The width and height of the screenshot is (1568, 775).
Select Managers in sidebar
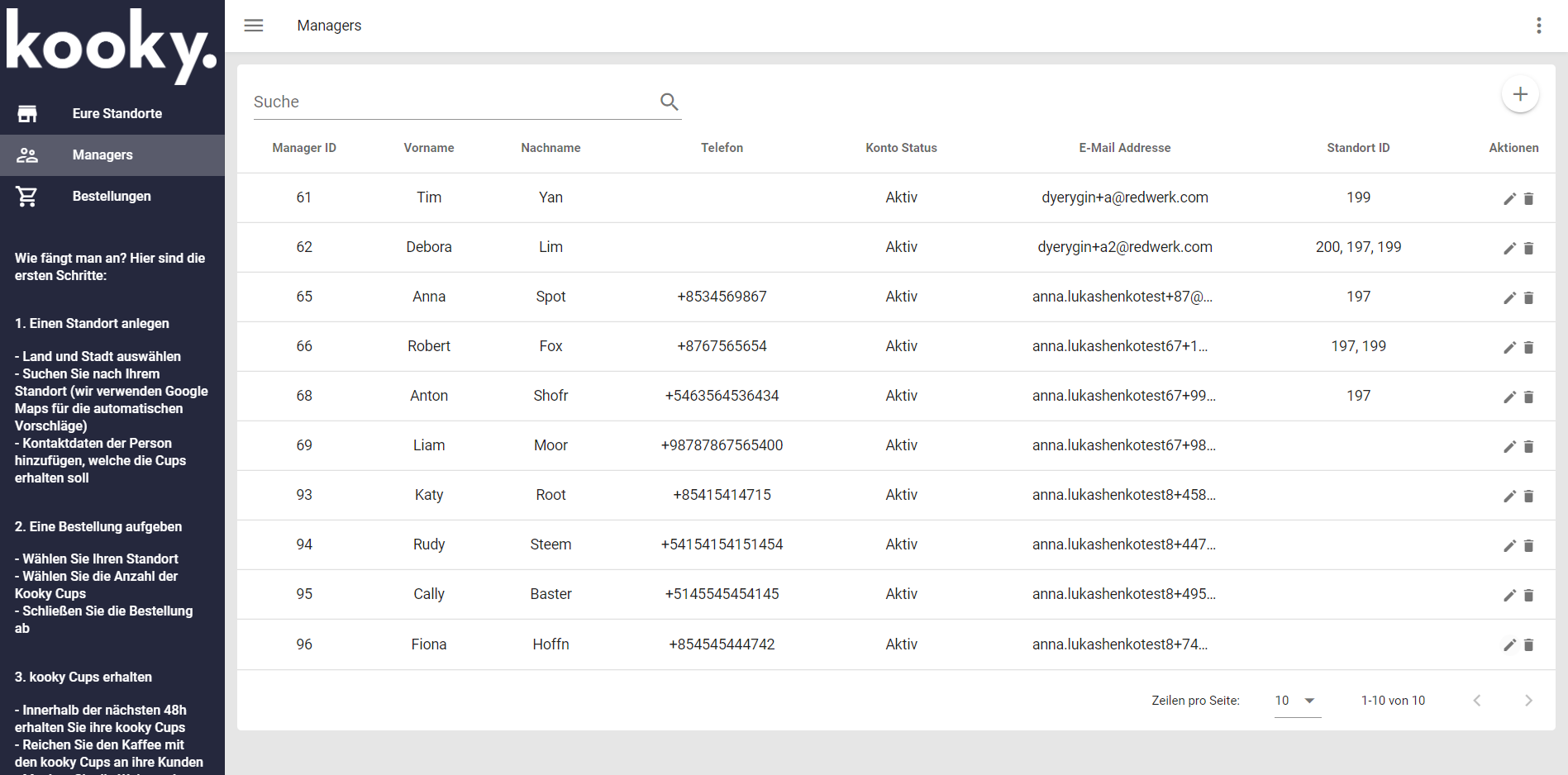point(112,155)
